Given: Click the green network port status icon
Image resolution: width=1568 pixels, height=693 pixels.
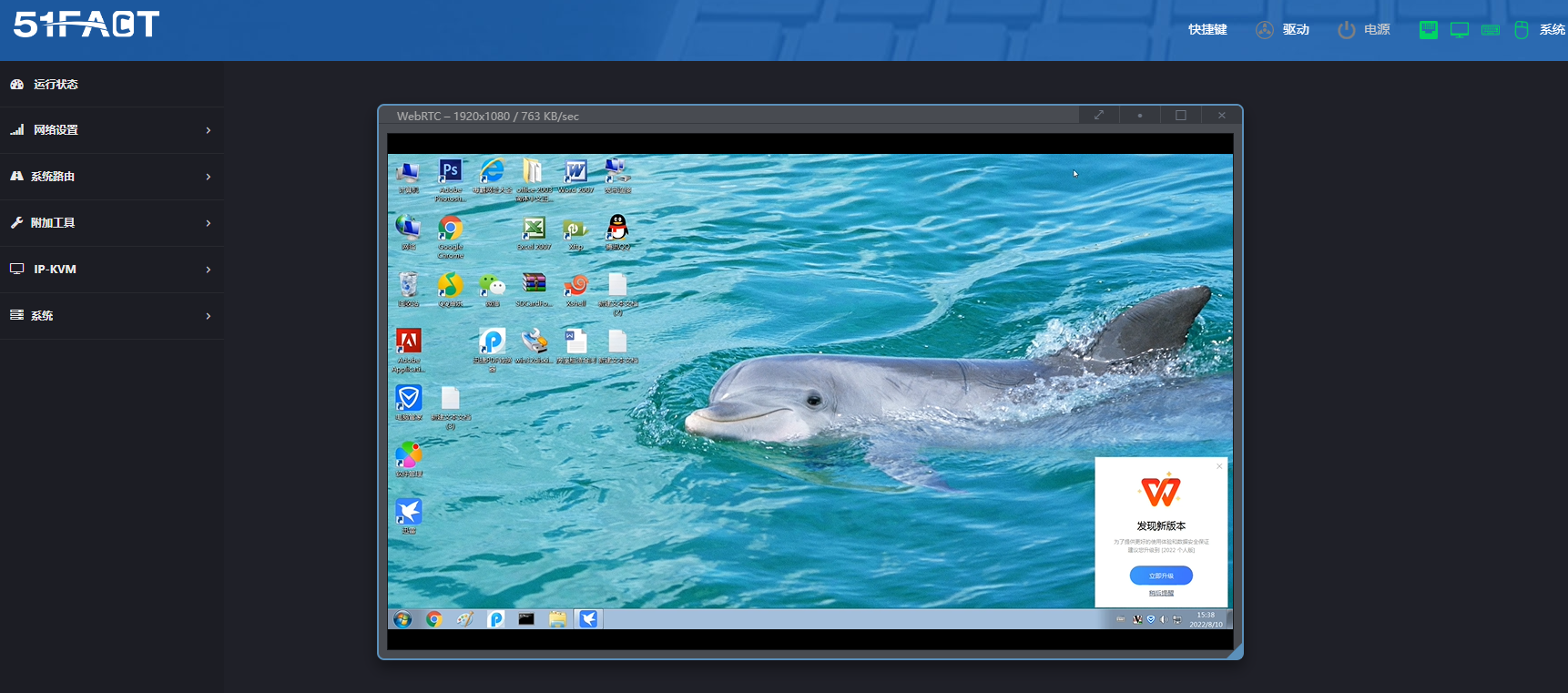Looking at the screenshot, I should (x=1429, y=30).
